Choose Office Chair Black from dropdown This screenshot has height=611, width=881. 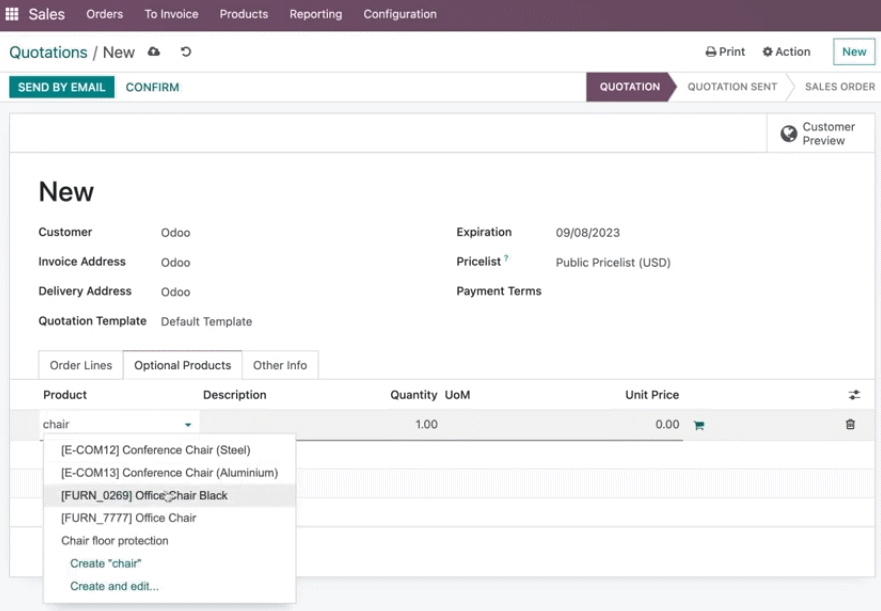[170, 495]
